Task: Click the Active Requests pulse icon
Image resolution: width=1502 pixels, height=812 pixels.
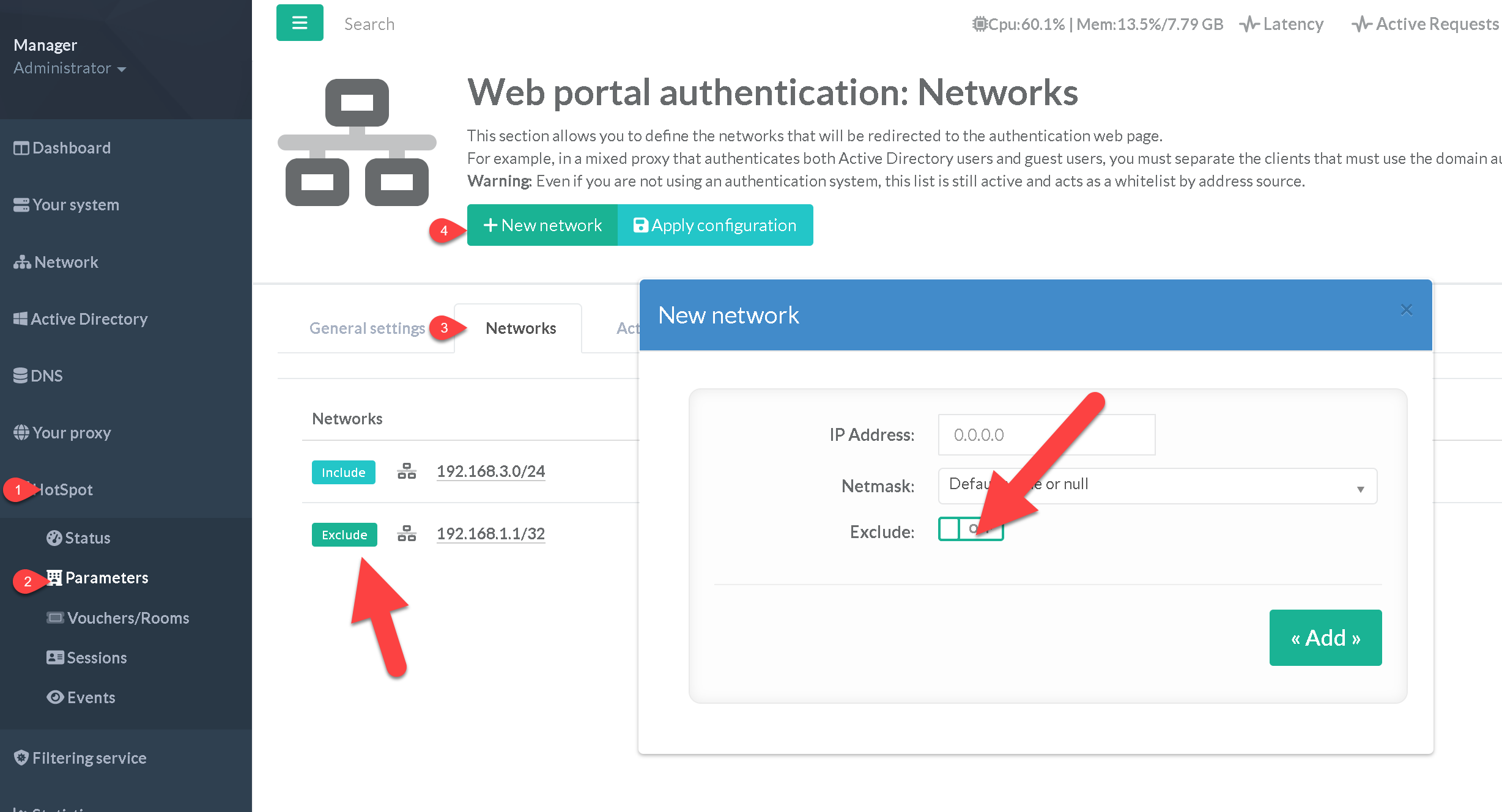Action: [x=1361, y=24]
